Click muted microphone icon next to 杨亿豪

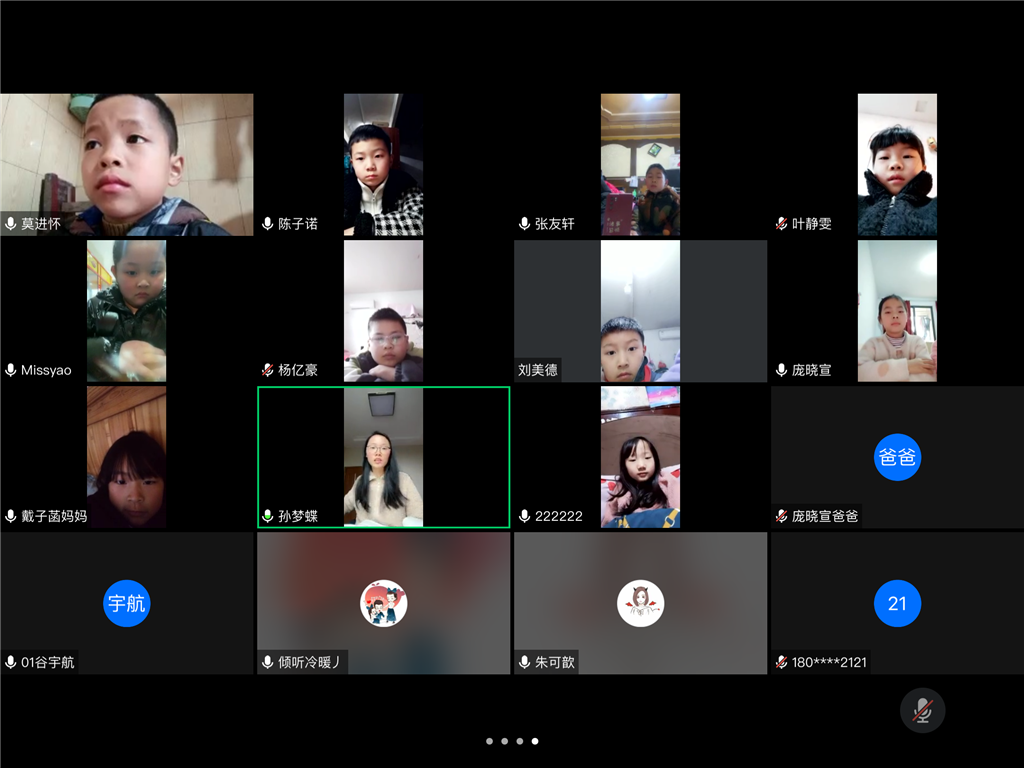tap(268, 370)
